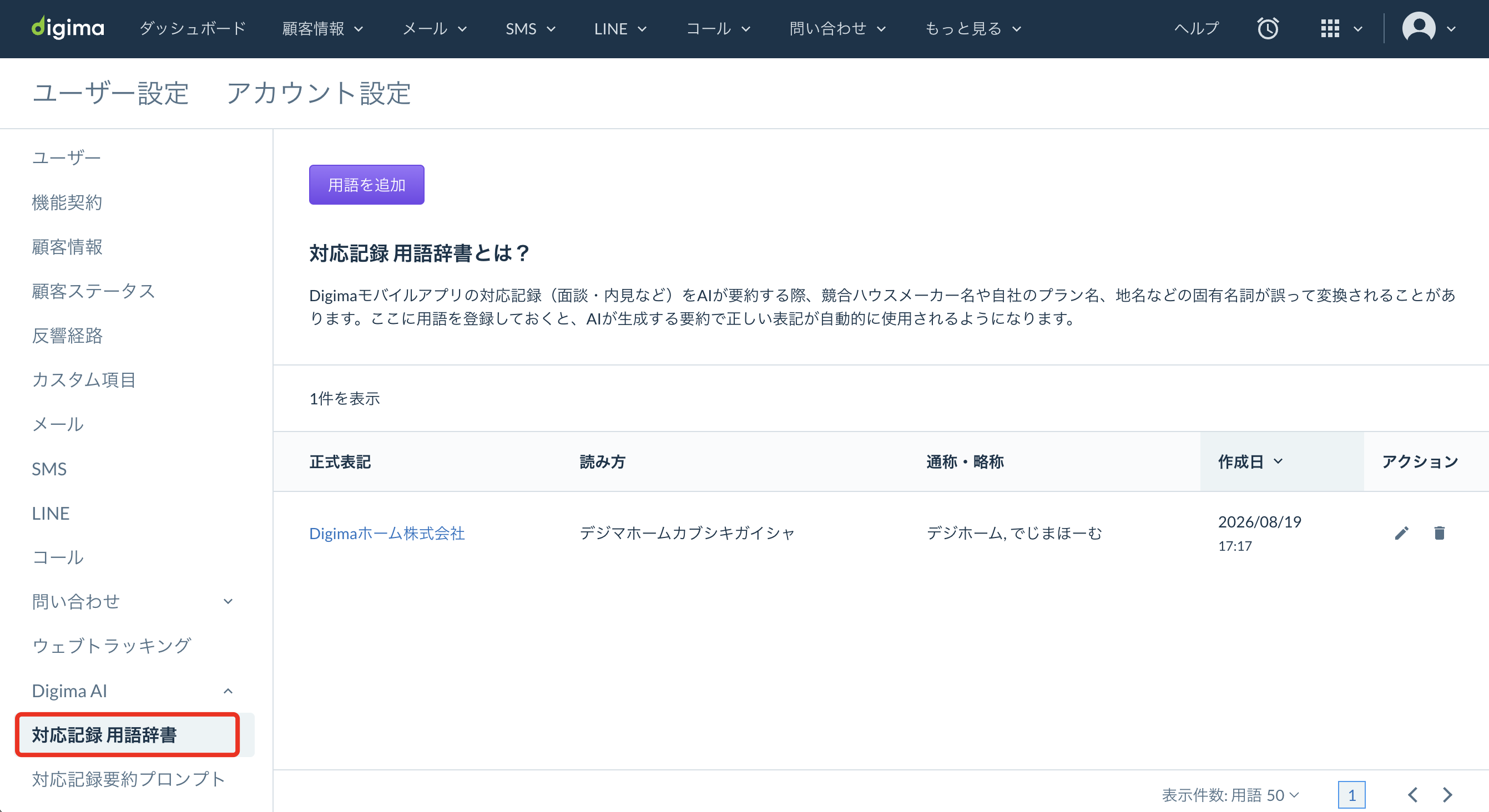1489x812 pixels.
Task: Click the アクション column header
Action: pyautogui.click(x=1420, y=461)
